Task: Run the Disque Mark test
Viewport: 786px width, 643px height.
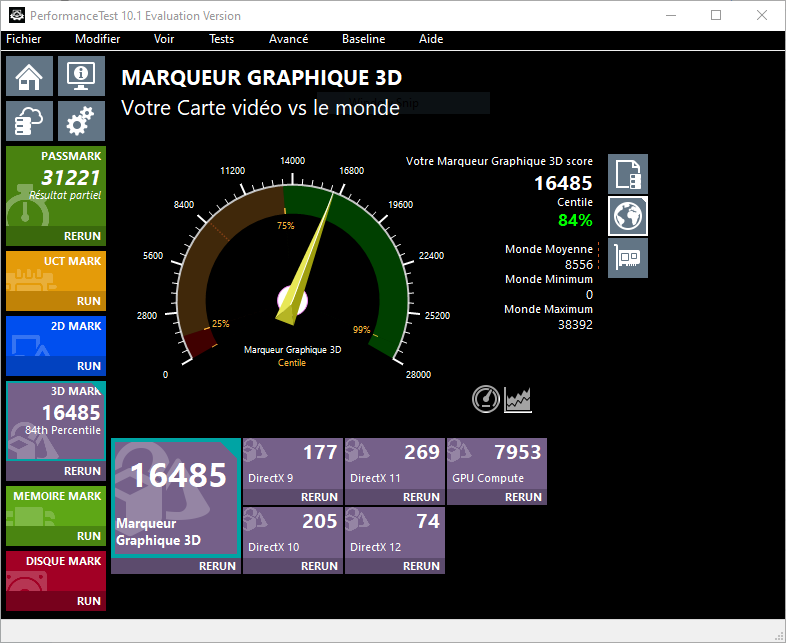Action: click(89, 601)
